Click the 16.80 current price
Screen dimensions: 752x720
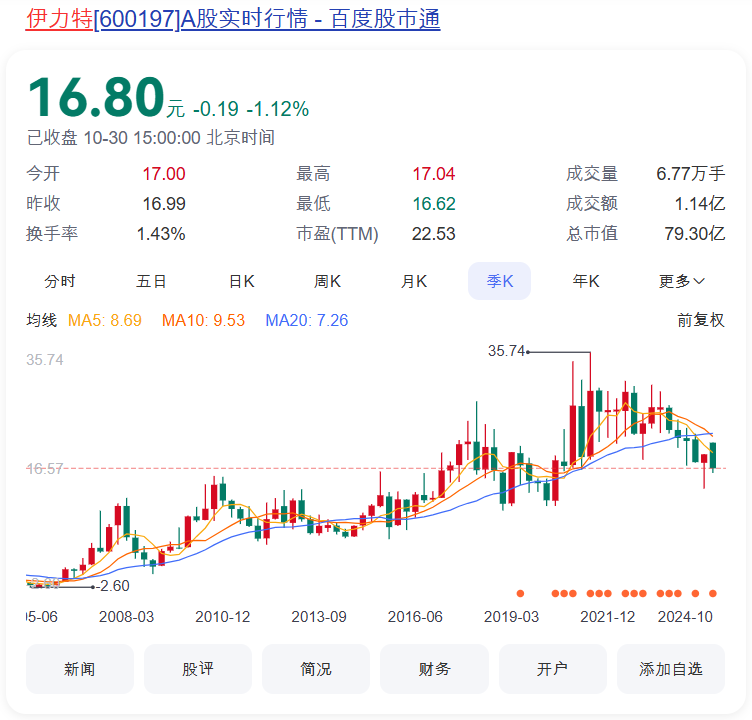(96, 97)
